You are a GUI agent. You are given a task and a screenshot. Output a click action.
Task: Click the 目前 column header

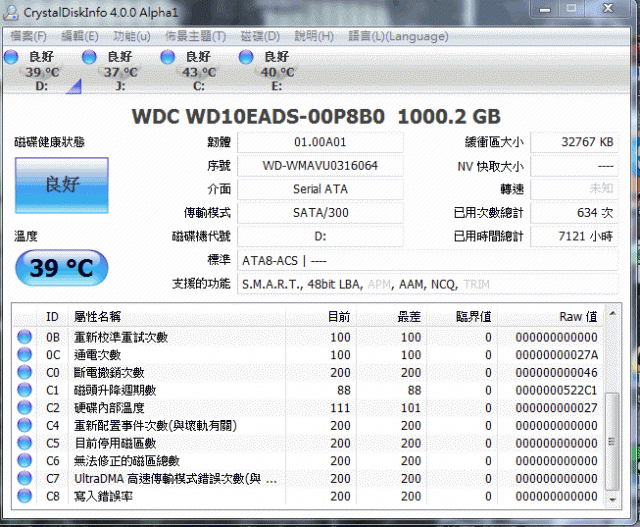(x=321, y=317)
